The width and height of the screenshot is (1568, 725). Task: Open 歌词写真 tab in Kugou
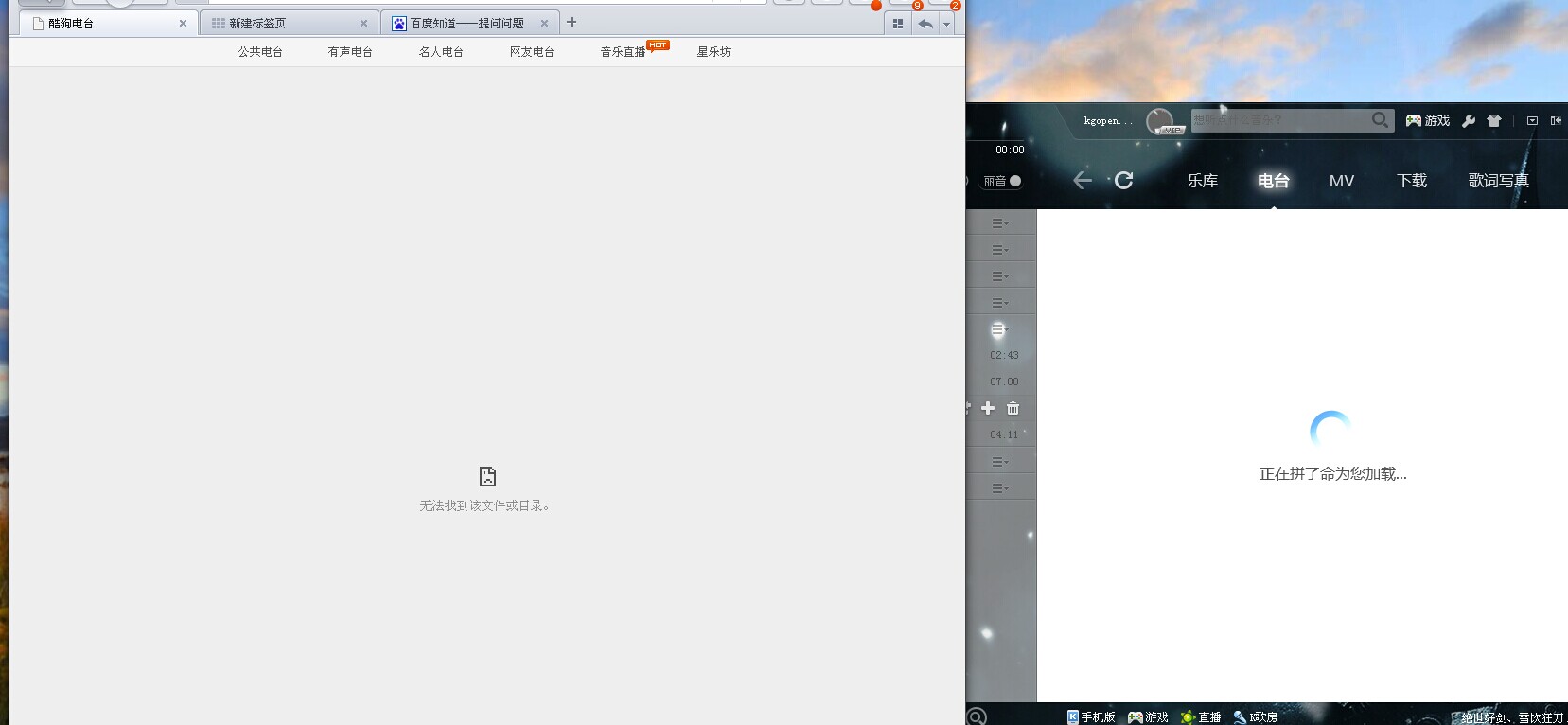pyautogui.click(x=1499, y=181)
